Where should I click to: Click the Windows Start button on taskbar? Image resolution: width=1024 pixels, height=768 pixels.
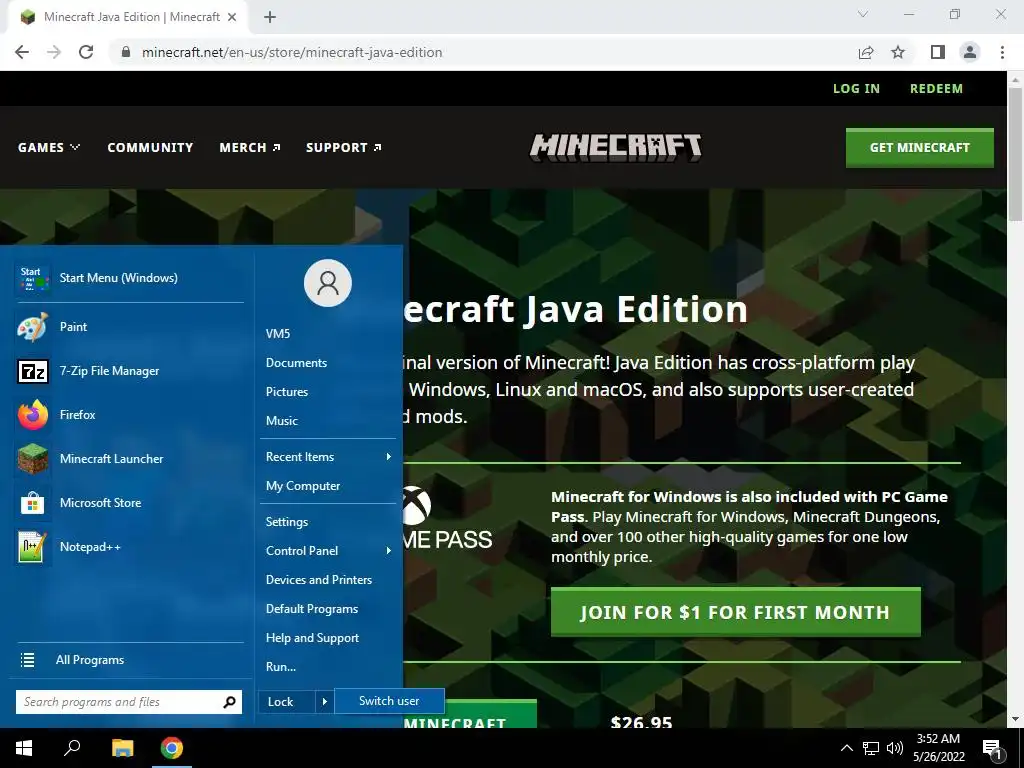(24, 748)
